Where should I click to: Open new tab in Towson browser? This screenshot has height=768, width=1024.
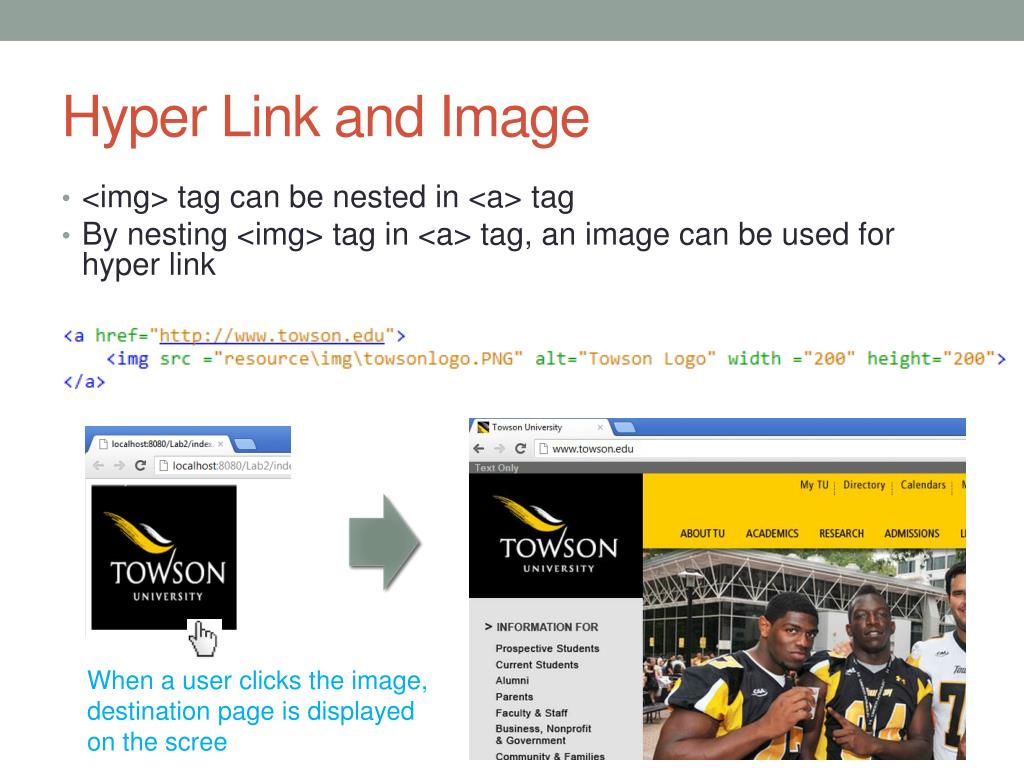click(x=624, y=427)
